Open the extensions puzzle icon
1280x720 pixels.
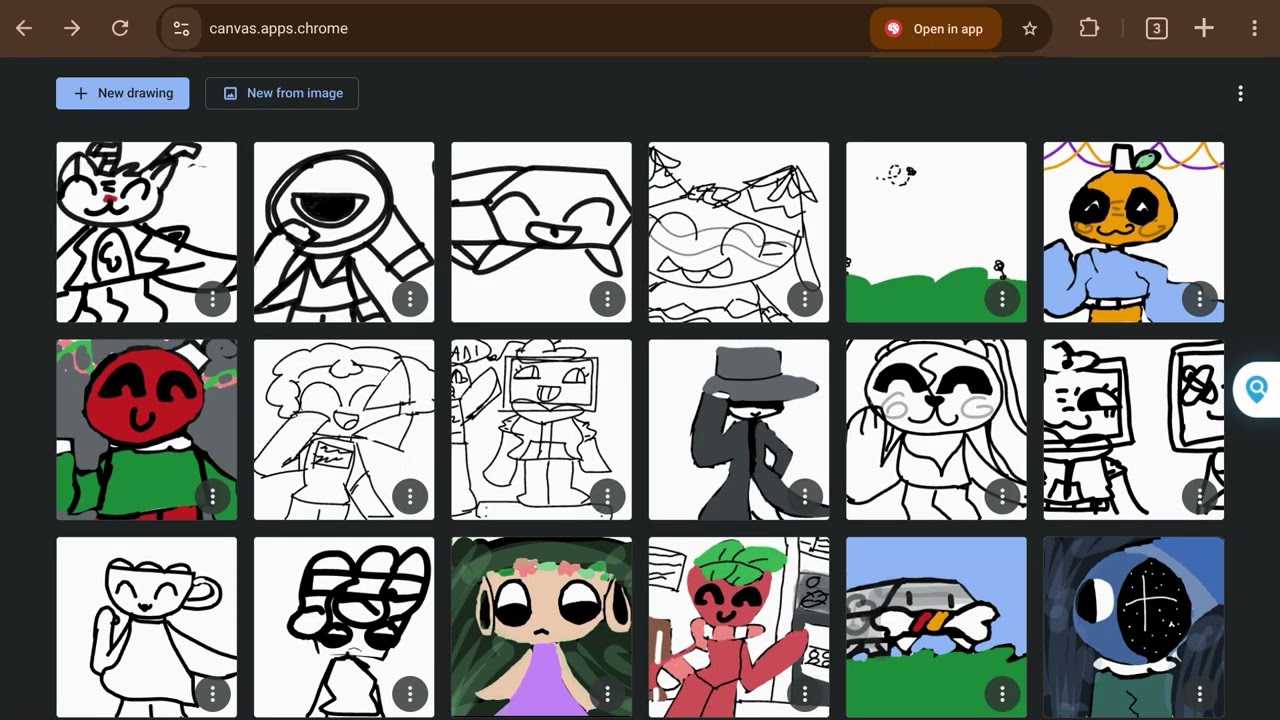click(1089, 28)
